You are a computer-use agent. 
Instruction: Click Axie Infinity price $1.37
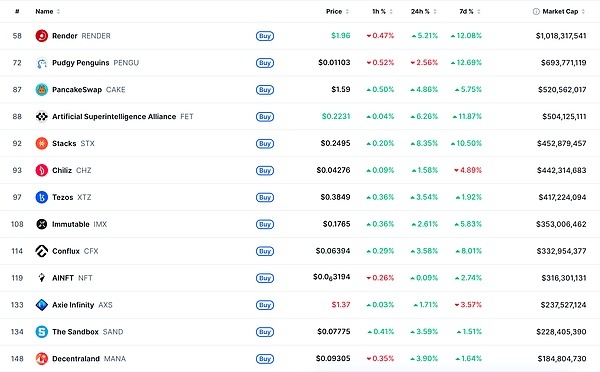click(x=341, y=305)
